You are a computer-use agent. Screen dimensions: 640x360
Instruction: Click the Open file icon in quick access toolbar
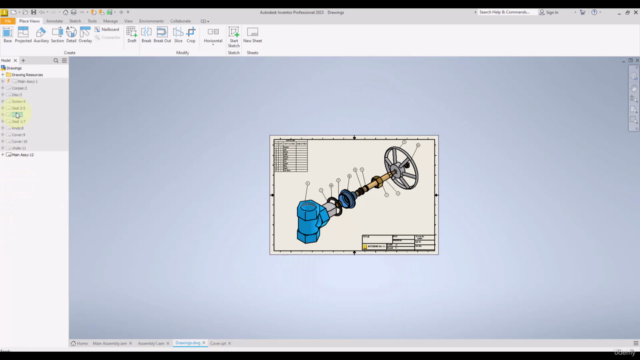pyautogui.click(x=25, y=12)
